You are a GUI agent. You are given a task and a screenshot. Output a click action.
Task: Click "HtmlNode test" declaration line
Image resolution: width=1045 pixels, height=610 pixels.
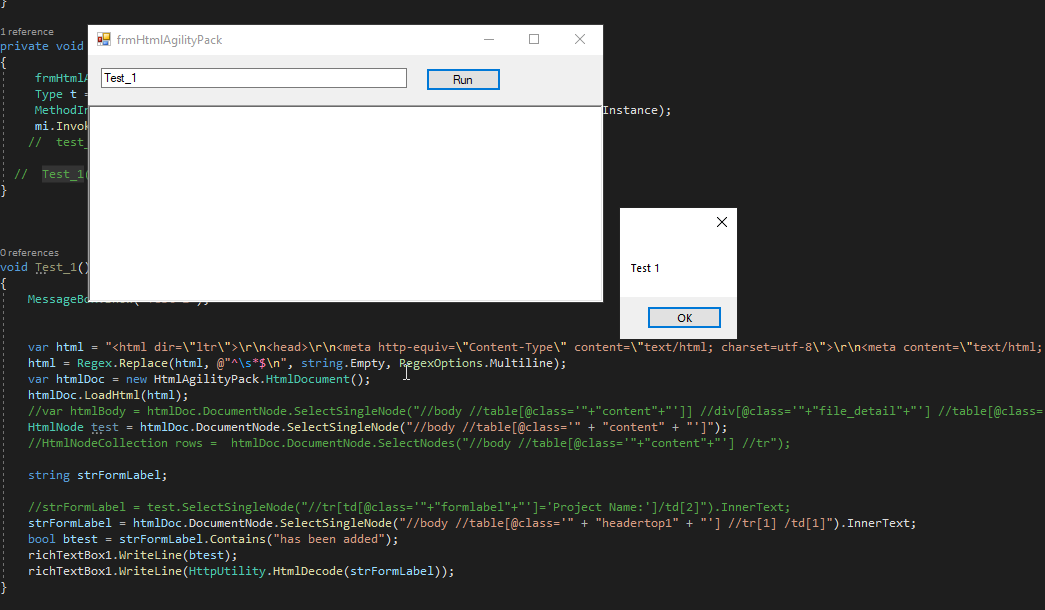[x=378, y=427]
